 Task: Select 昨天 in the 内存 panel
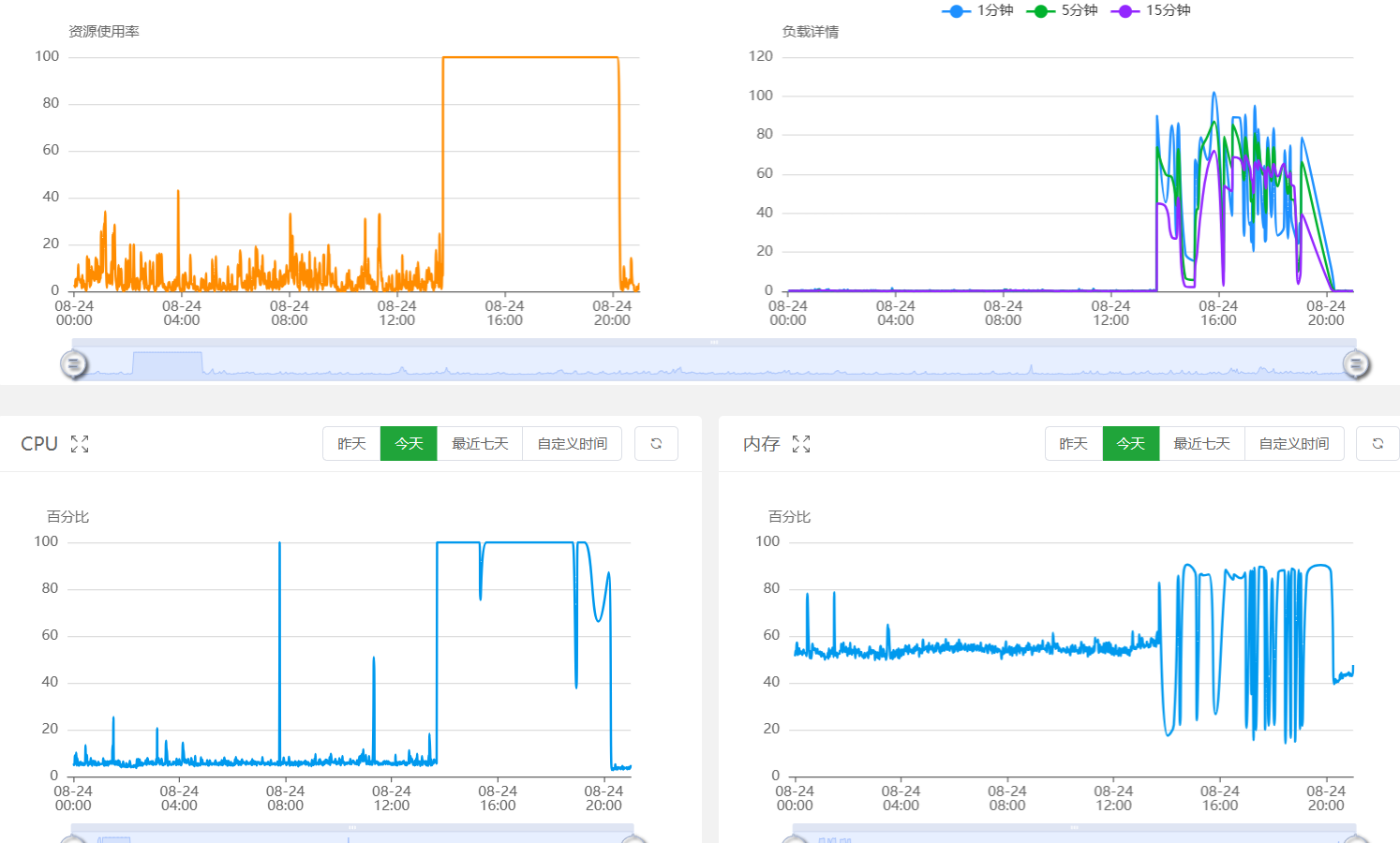[x=1074, y=444]
